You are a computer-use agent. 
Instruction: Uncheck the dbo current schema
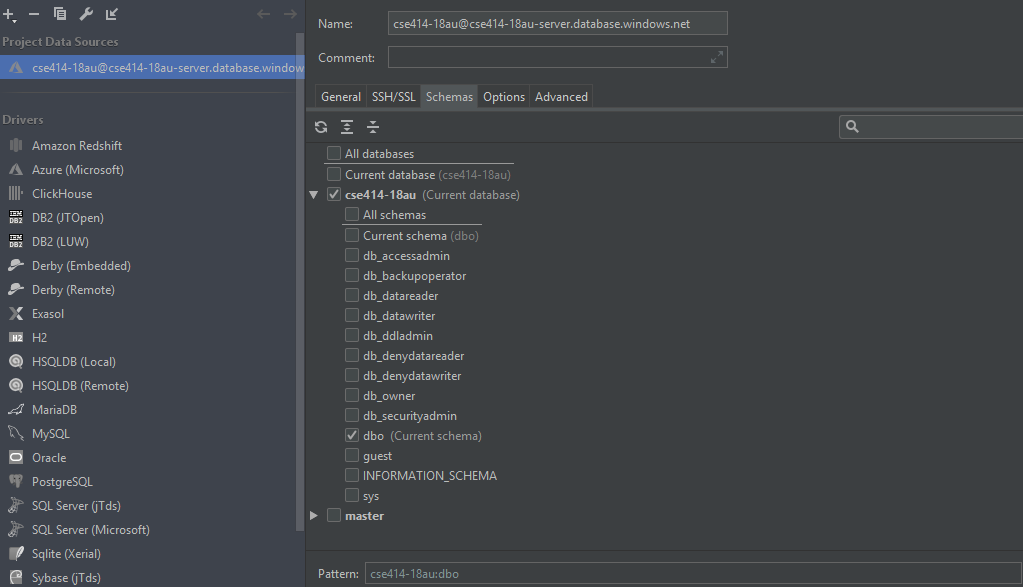click(352, 435)
